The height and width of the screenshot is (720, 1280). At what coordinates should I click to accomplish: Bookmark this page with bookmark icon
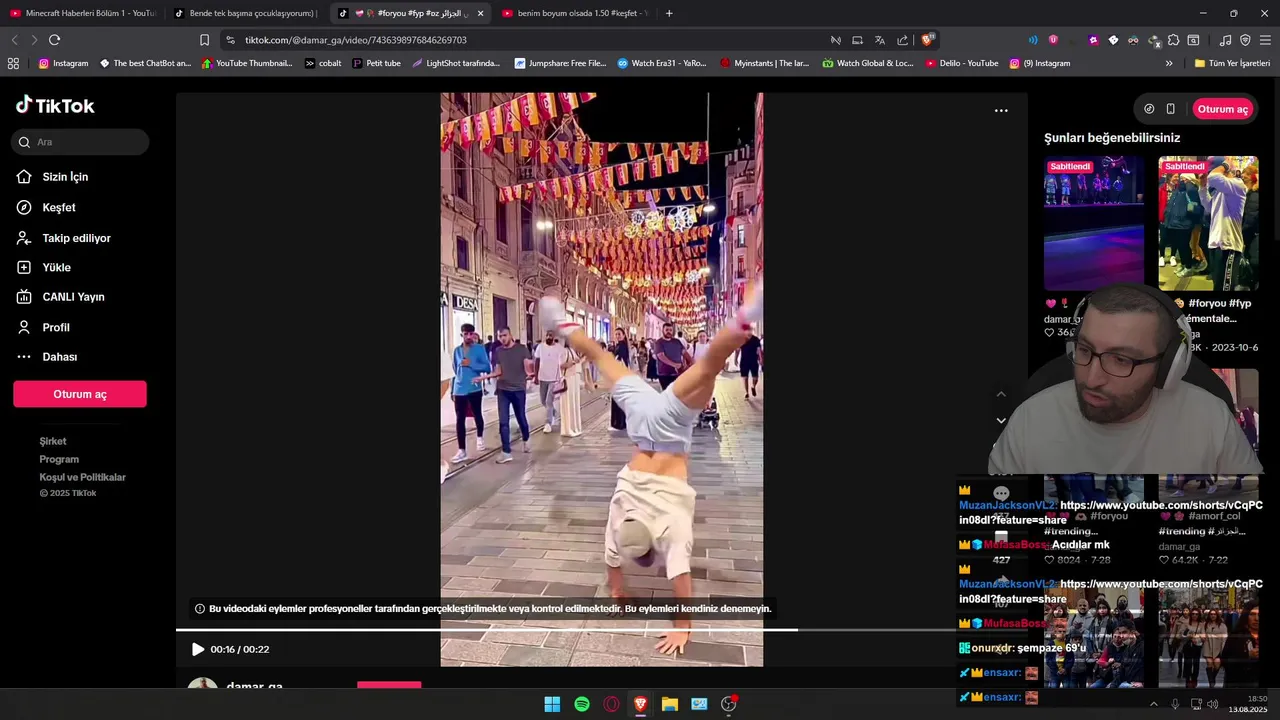pyautogui.click(x=204, y=40)
